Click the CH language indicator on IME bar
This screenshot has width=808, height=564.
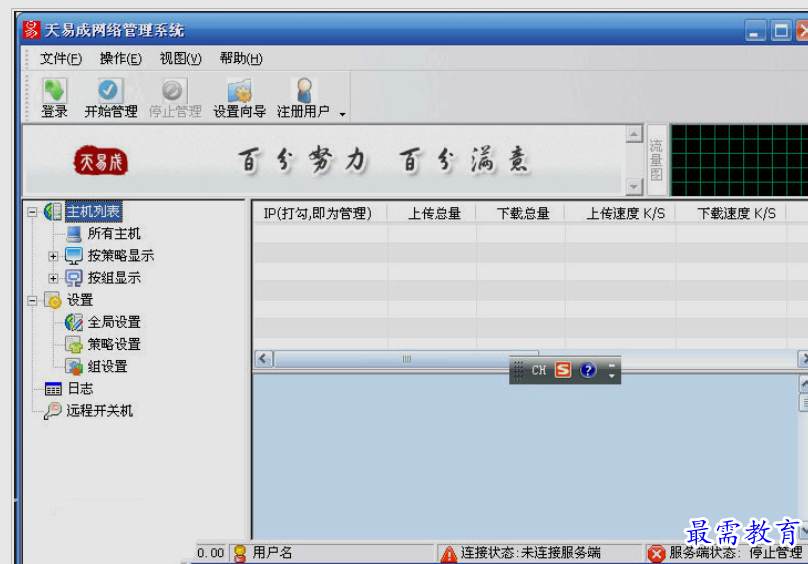point(538,370)
